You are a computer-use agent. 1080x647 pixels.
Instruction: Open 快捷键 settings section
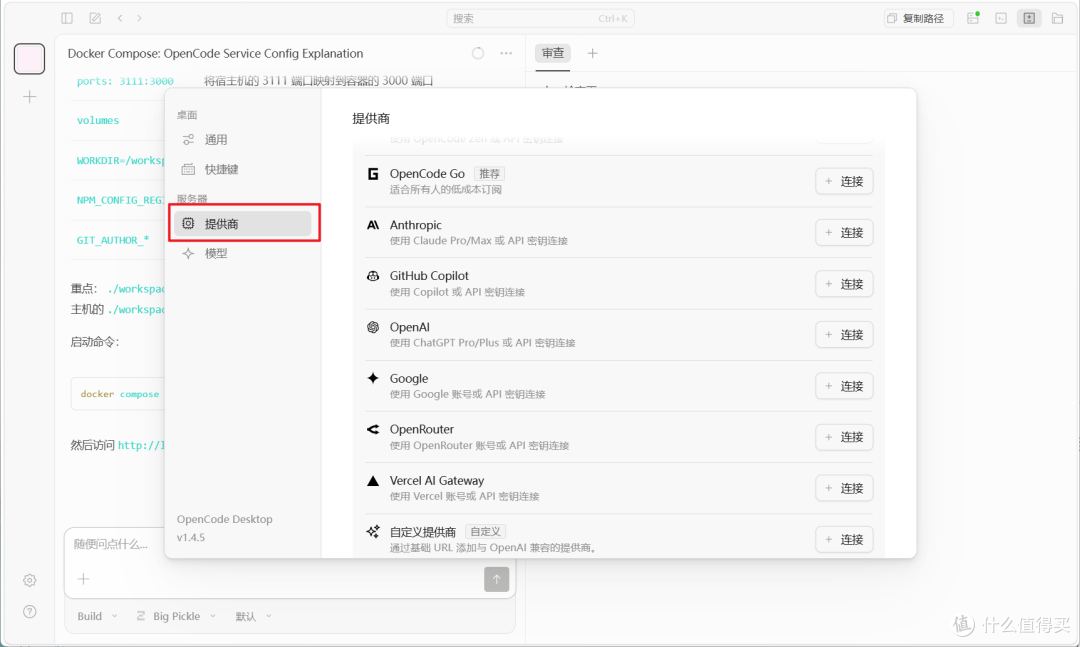242,170
